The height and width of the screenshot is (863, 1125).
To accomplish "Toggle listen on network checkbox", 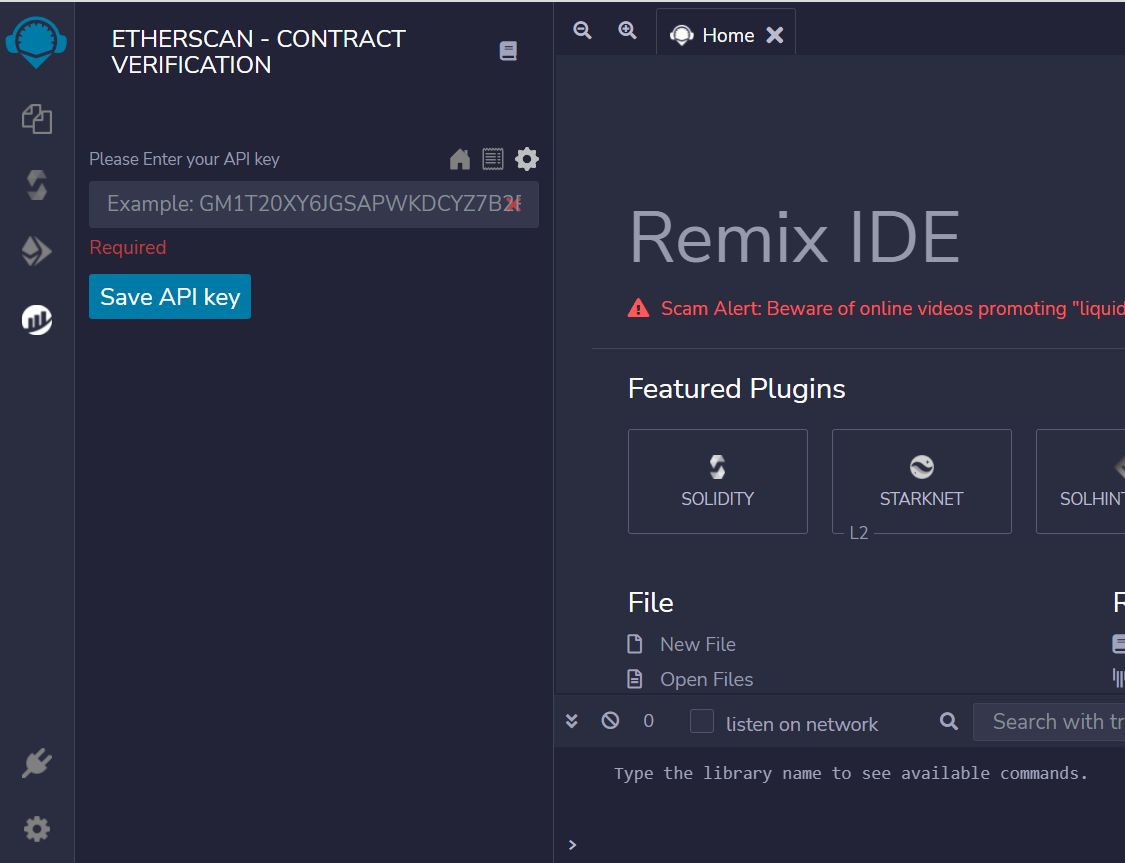I will [x=702, y=721].
